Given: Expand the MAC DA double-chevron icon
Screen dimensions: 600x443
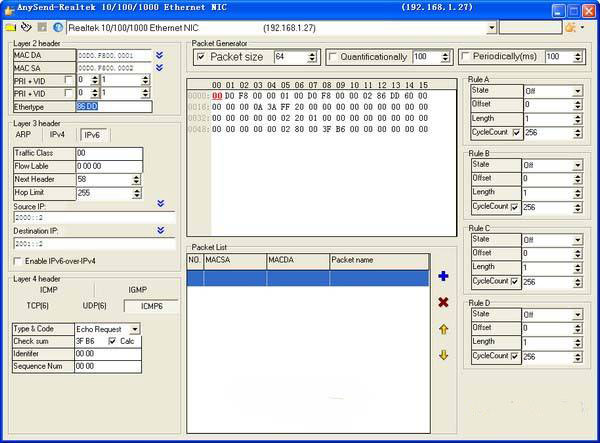Looking at the screenshot, I should [160, 55].
